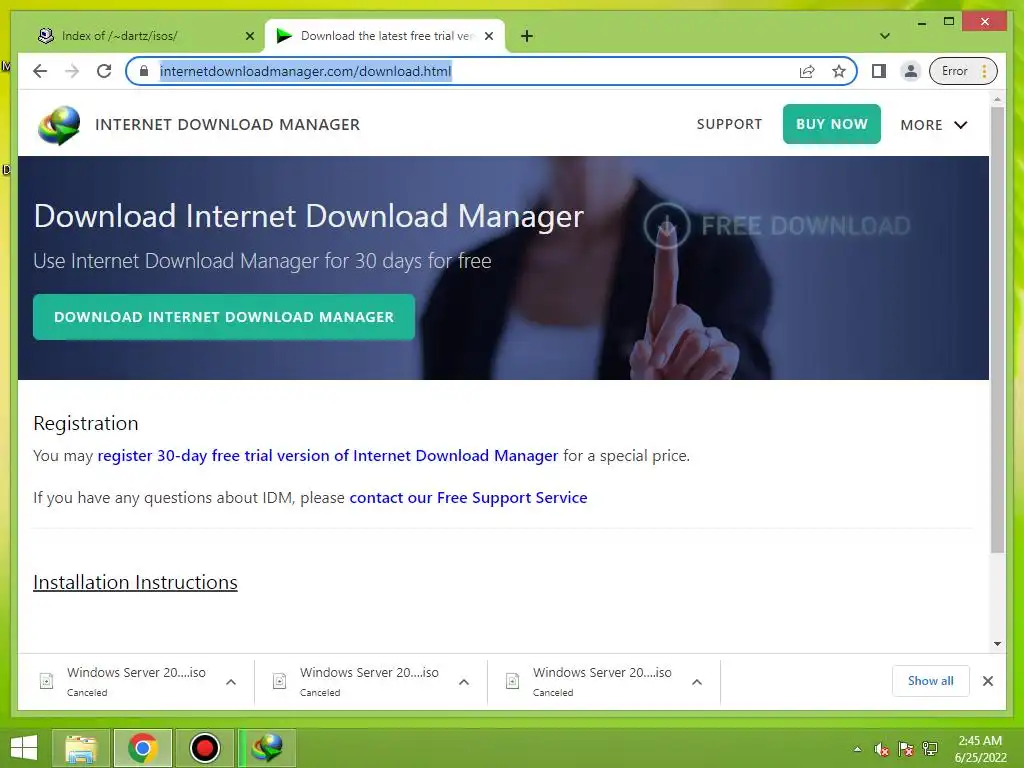
Task: Click the IDM globe logo in the header
Action: (59, 124)
